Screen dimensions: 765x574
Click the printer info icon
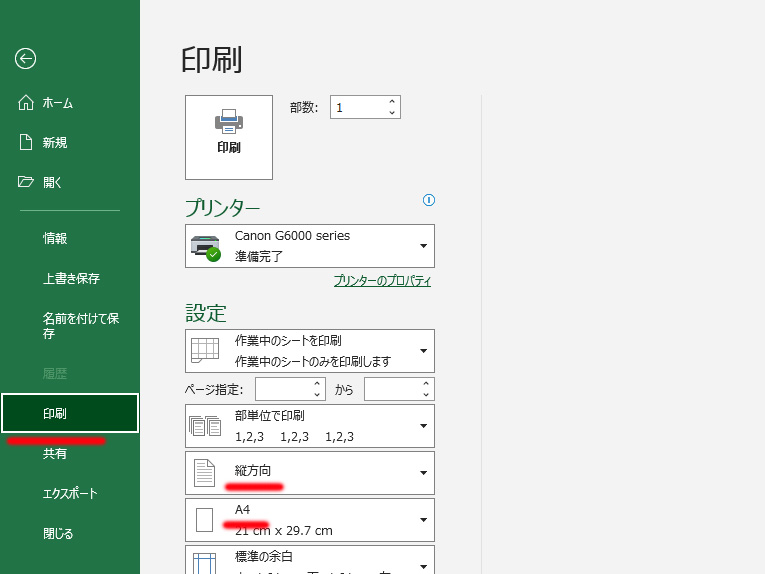click(429, 200)
